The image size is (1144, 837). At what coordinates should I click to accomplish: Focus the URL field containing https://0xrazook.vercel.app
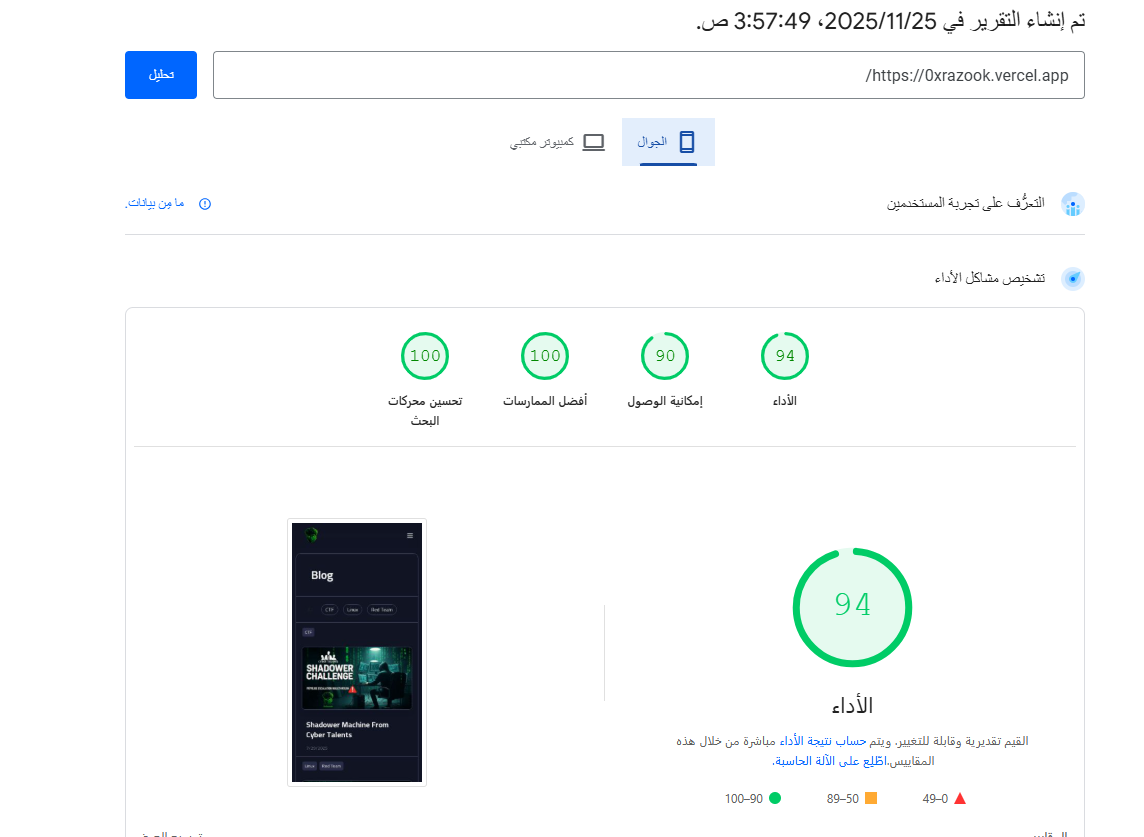tap(649, 74)
